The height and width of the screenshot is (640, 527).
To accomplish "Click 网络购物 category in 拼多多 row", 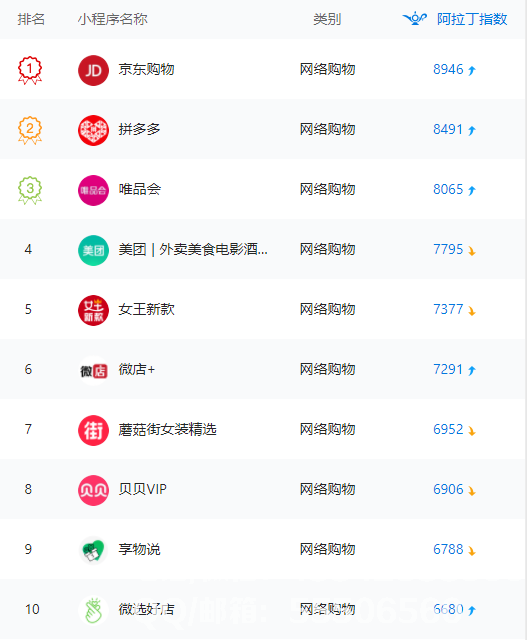I will pos(327,129).
